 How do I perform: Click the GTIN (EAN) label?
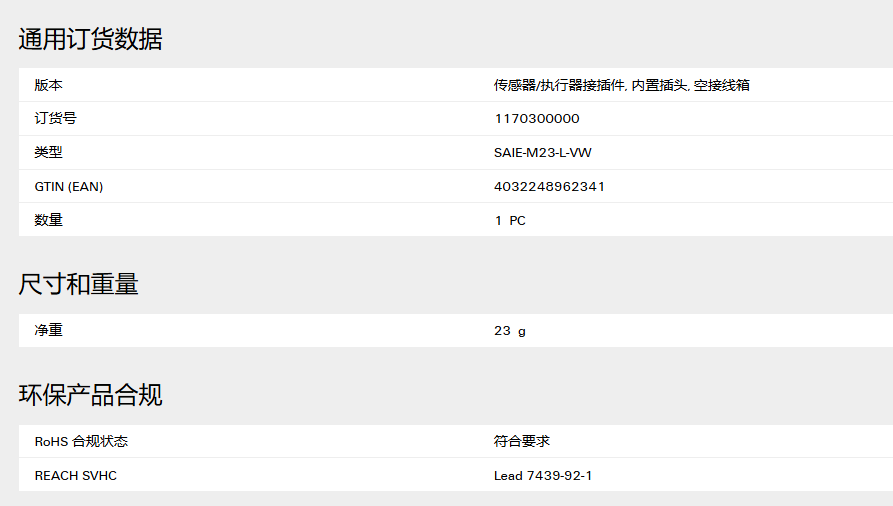(69, 186)
